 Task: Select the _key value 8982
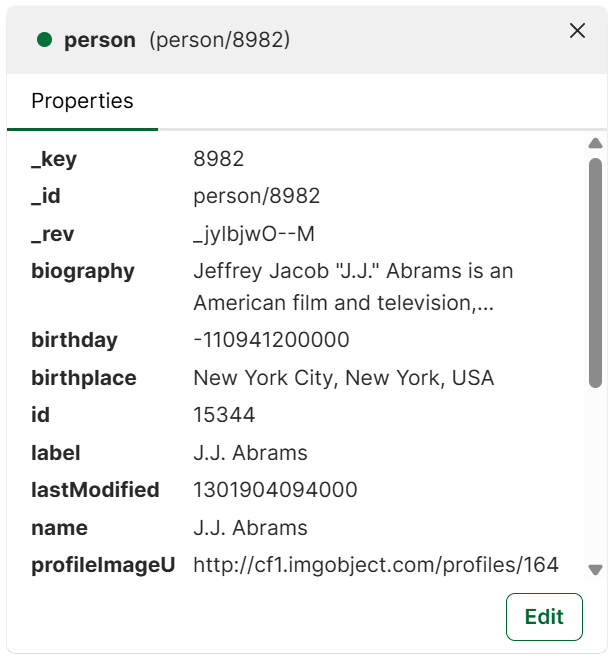pyautogui.click(x=218, y=159)
